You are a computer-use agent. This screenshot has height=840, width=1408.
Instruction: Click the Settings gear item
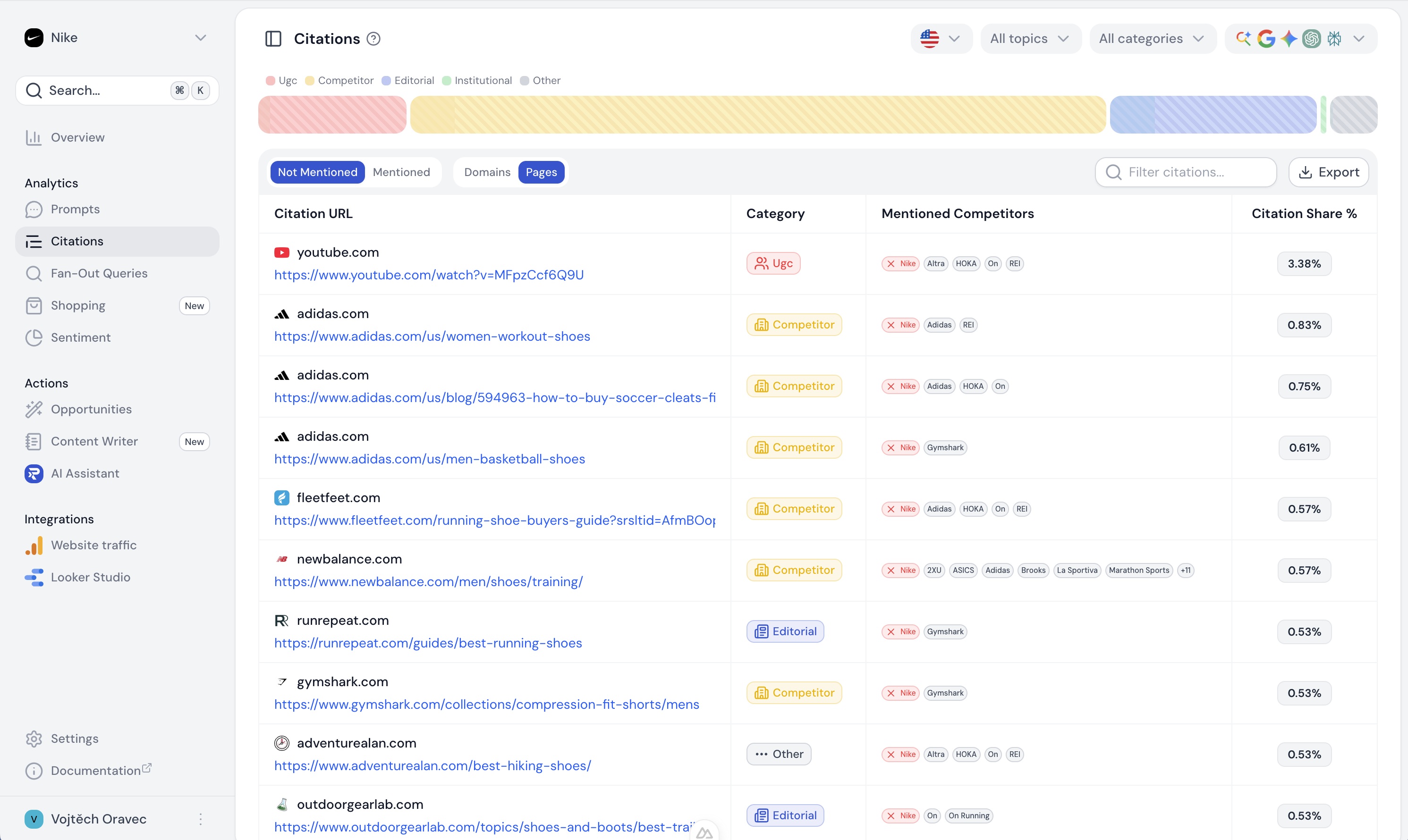[x=74, y=739]
